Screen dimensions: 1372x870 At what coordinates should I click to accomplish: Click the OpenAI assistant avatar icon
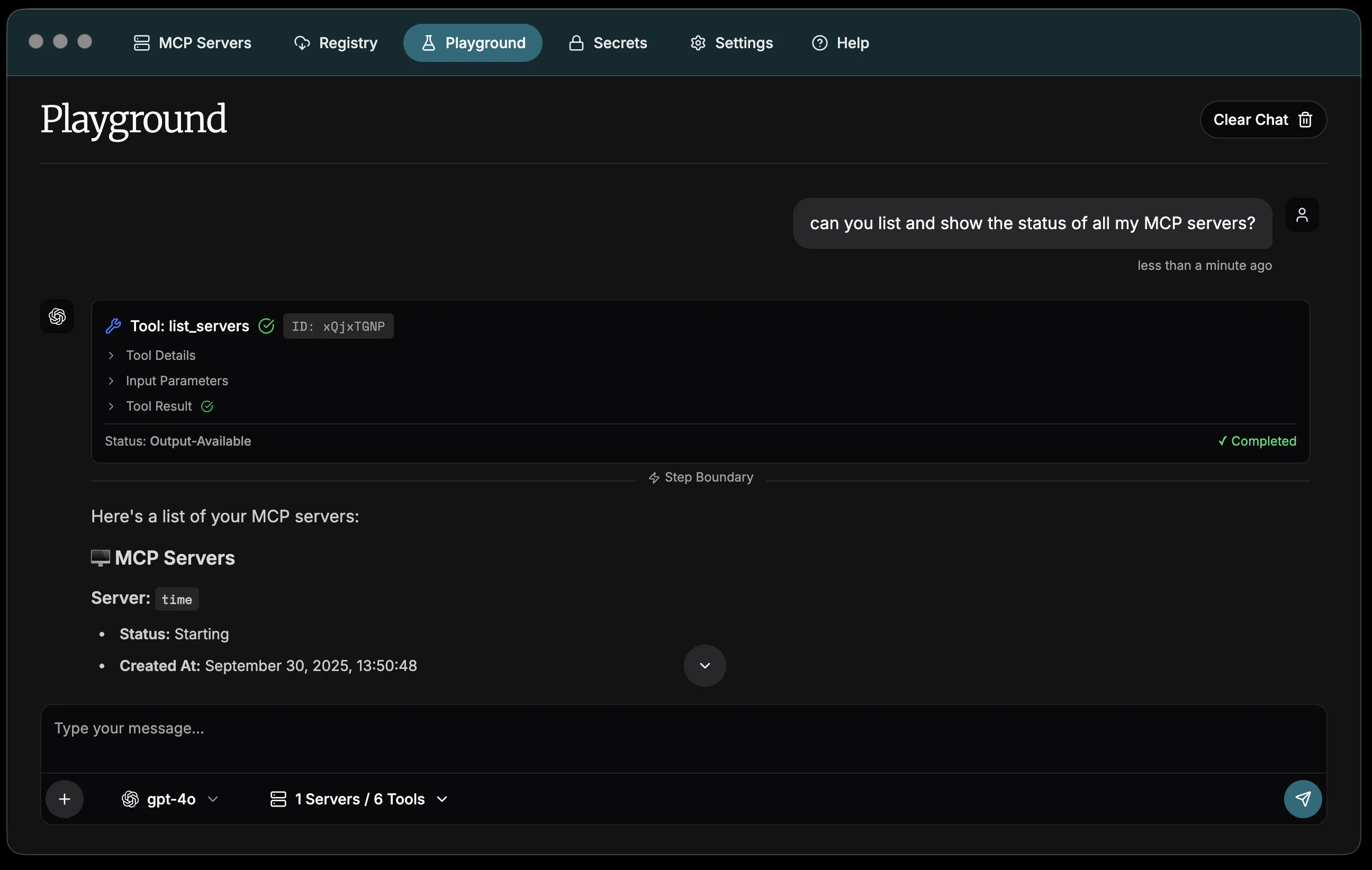[x=57, y=316]
